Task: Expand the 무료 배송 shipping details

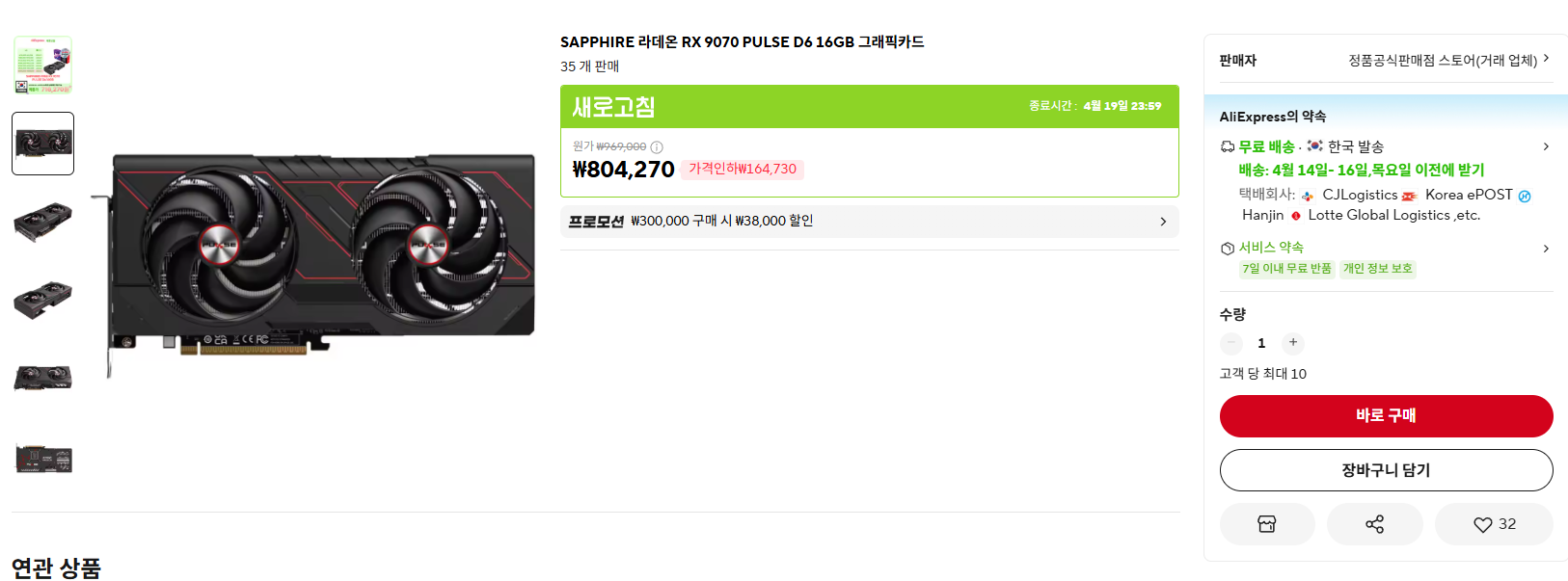Action: click(1546, 146)
